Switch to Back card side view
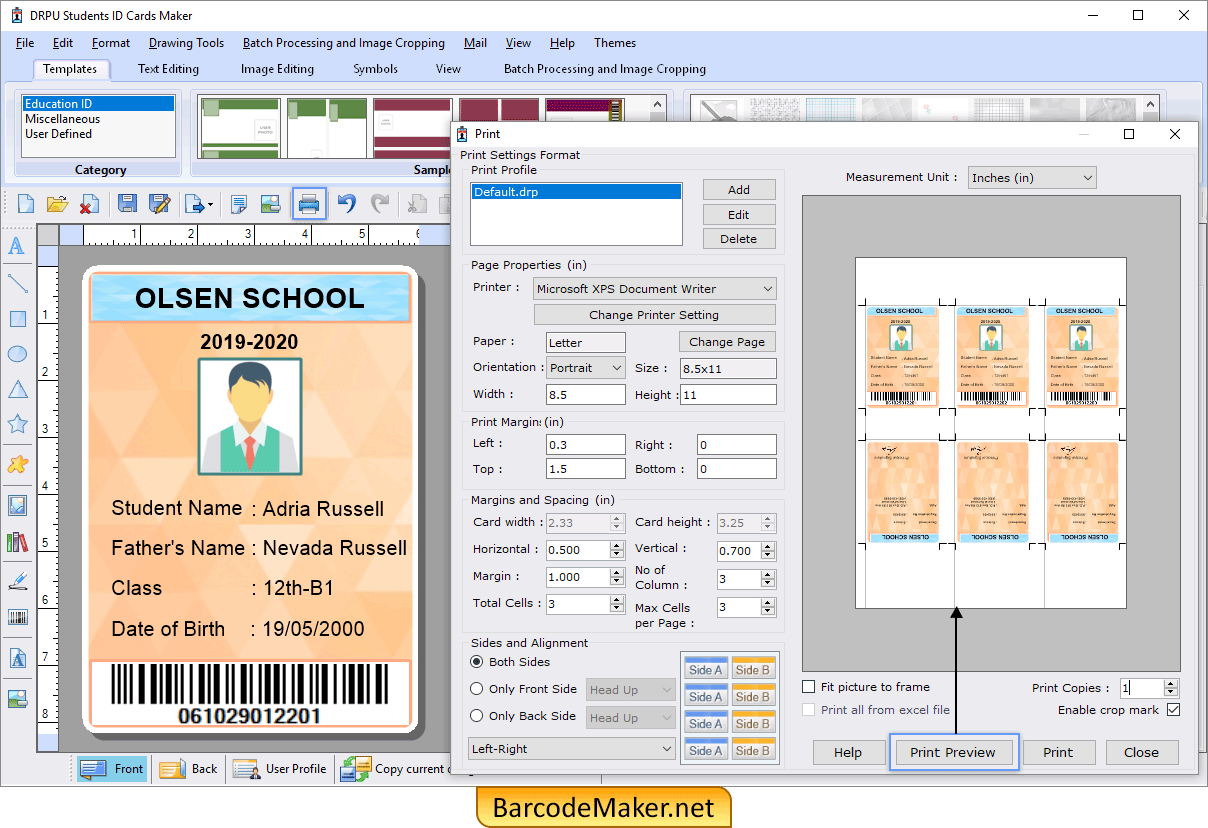This screenshot has width=1208, height=828. tap(190, 769)
